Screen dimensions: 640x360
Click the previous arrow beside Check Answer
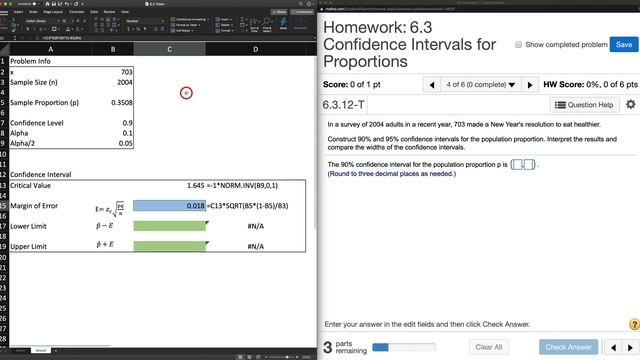(x=613, y=347)
